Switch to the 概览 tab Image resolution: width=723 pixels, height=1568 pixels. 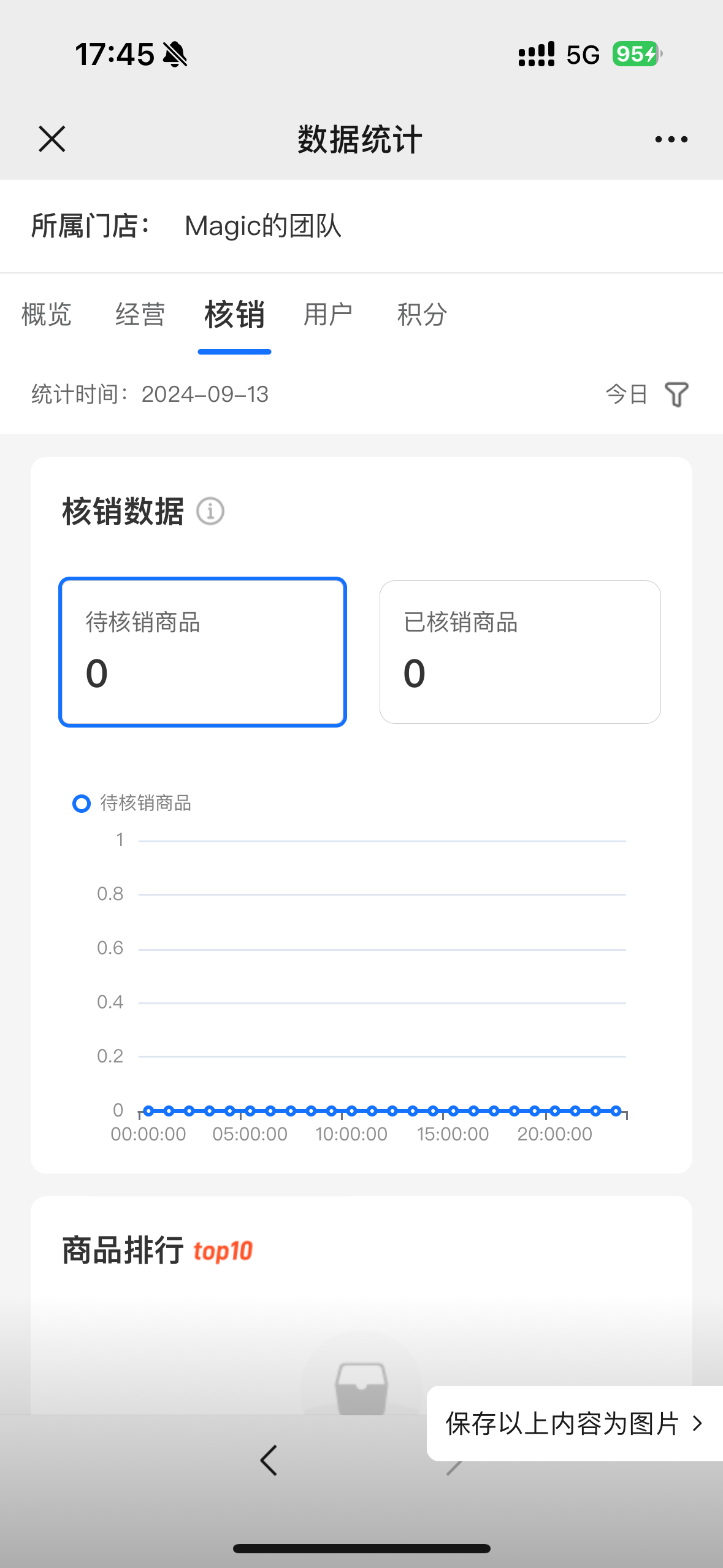[x=47, y=315]
